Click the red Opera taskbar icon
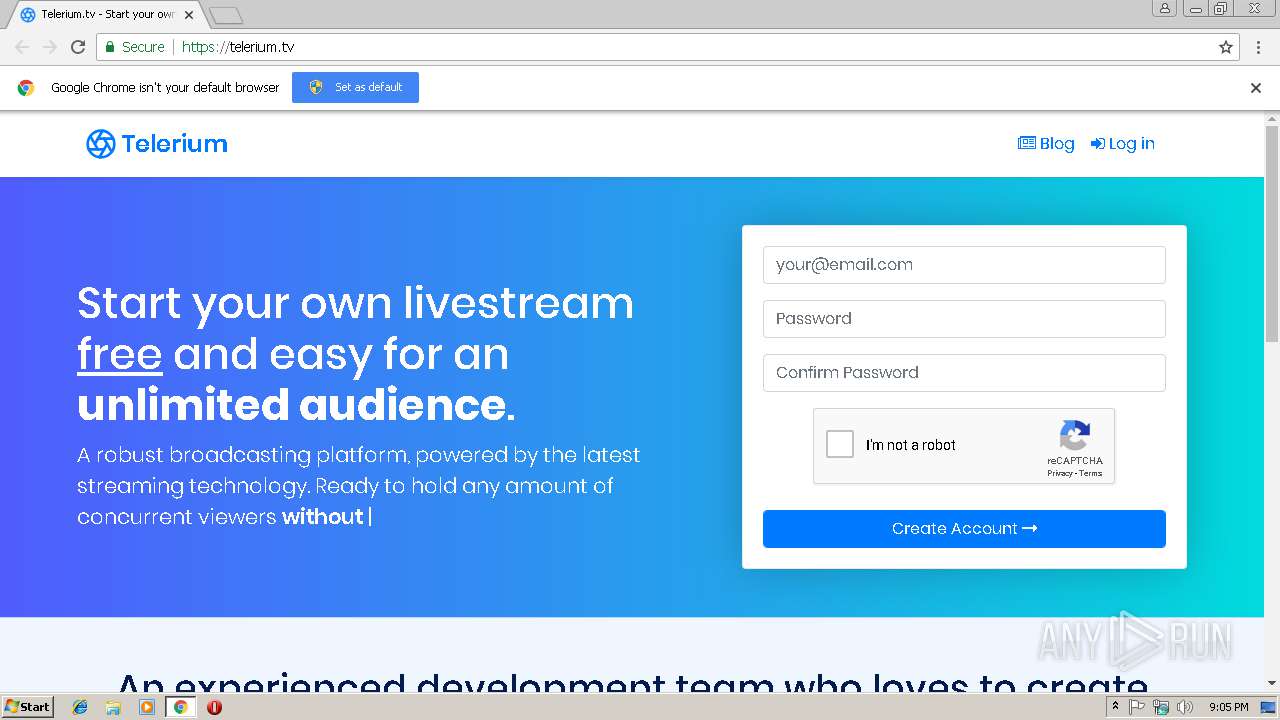1280x720 pixels. [x=214, y=707]
